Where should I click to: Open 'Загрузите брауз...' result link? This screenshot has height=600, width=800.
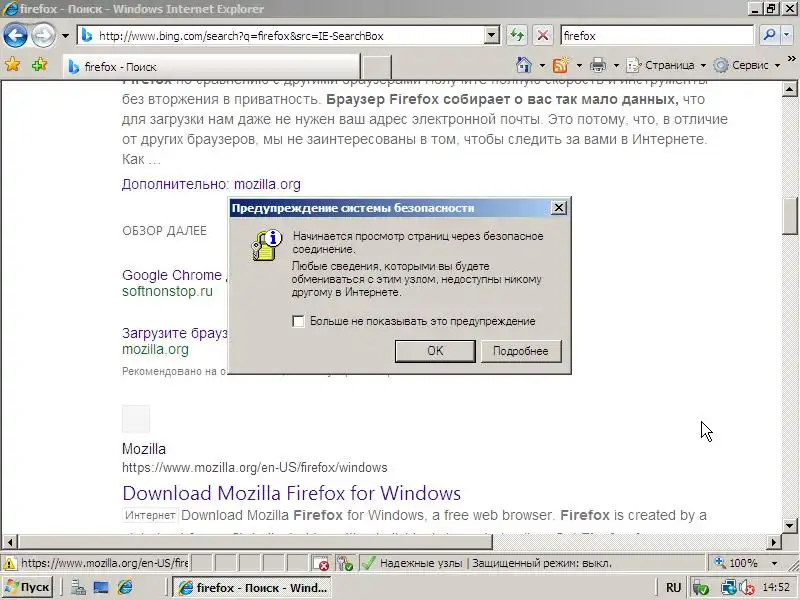174,333
